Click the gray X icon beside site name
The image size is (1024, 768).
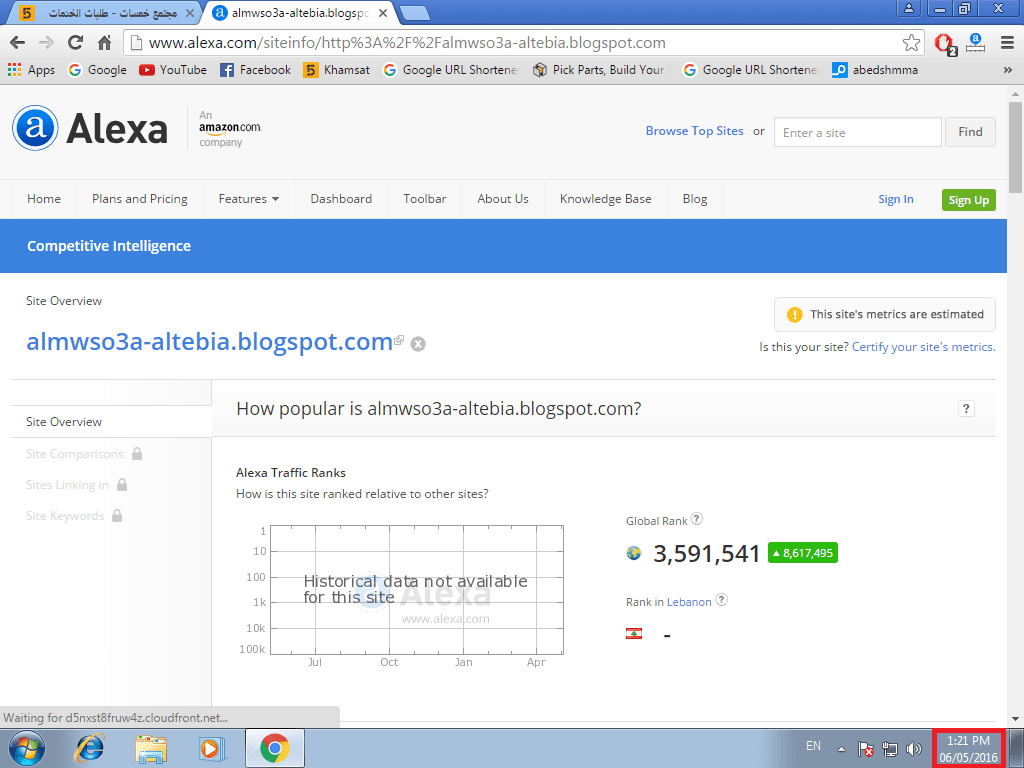tap(418, 344)
